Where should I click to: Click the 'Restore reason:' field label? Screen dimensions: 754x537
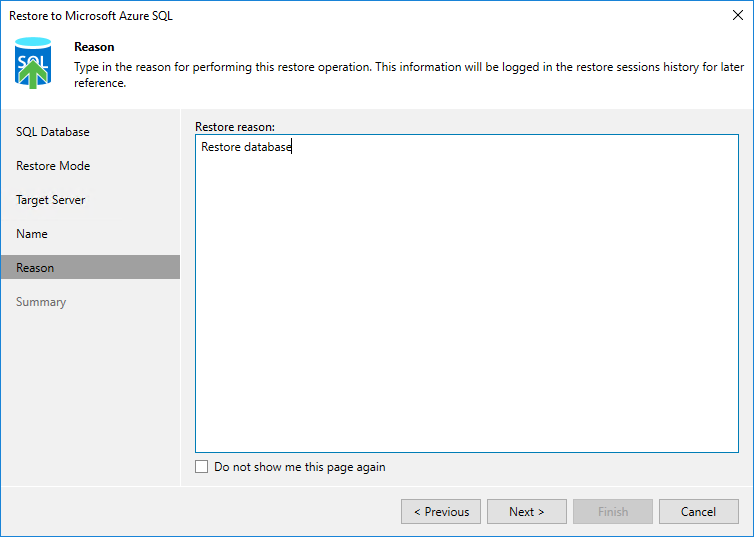tap(235, 127)
